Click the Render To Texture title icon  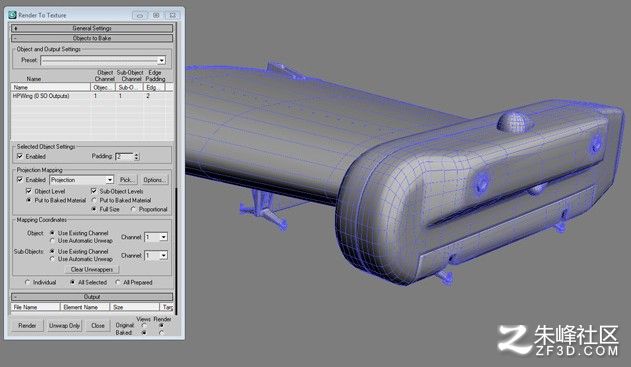[12, 15]
